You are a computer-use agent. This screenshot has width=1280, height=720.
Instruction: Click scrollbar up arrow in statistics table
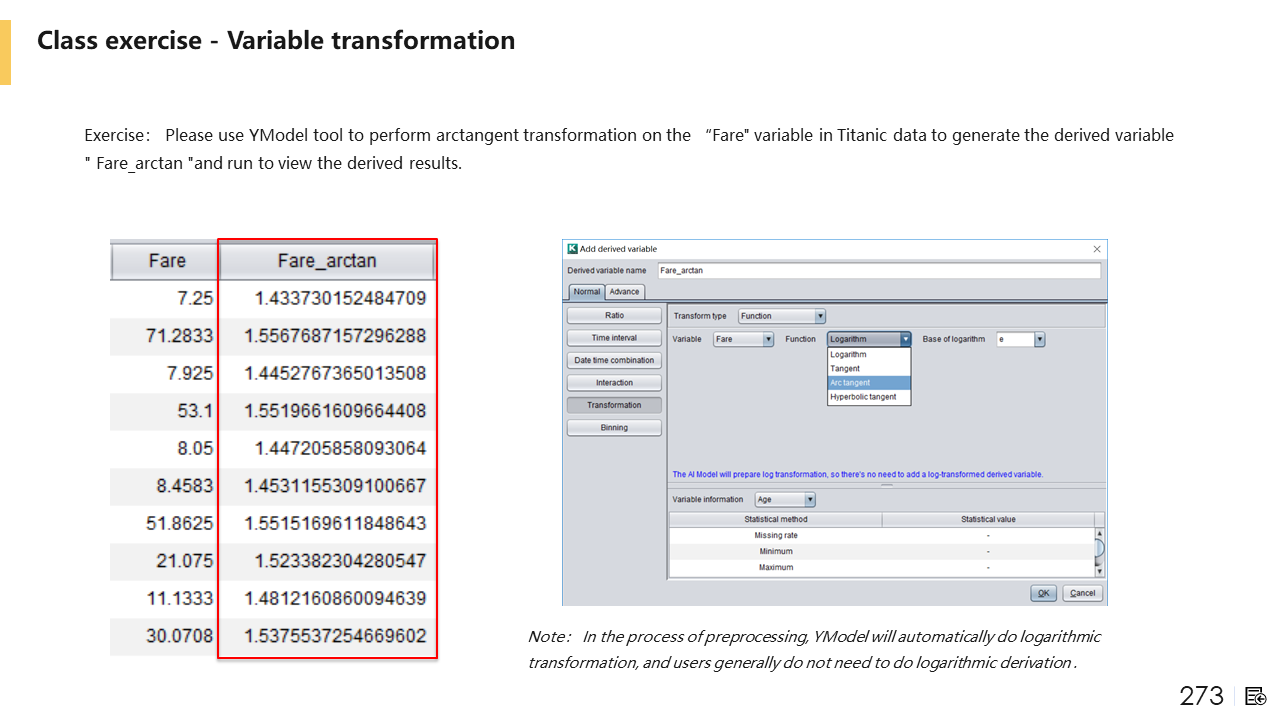click(1100, 534)
